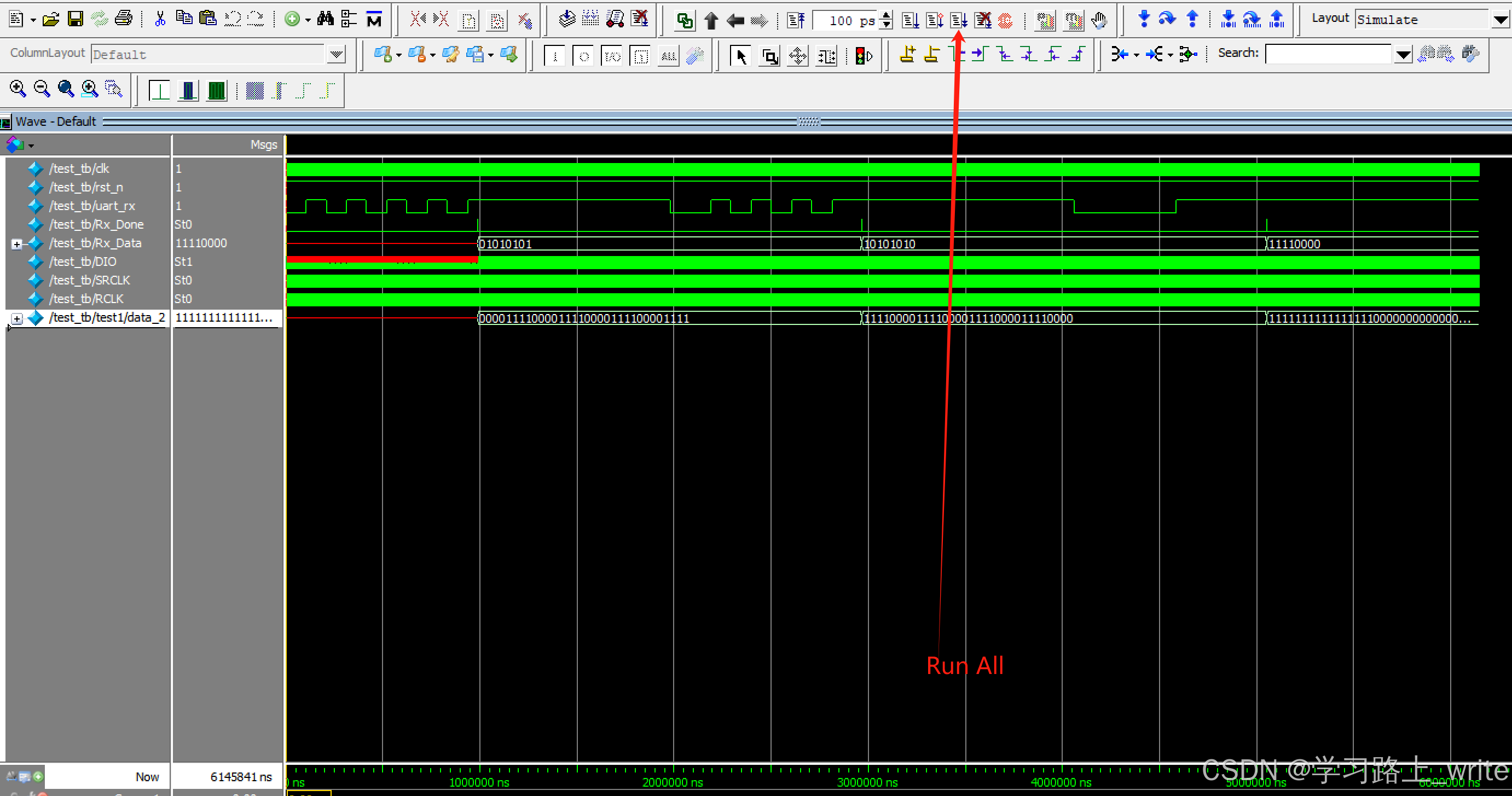Click the Zoom Full filled magnifier icon
This screenshot has width=1512, height=796.
66,89
